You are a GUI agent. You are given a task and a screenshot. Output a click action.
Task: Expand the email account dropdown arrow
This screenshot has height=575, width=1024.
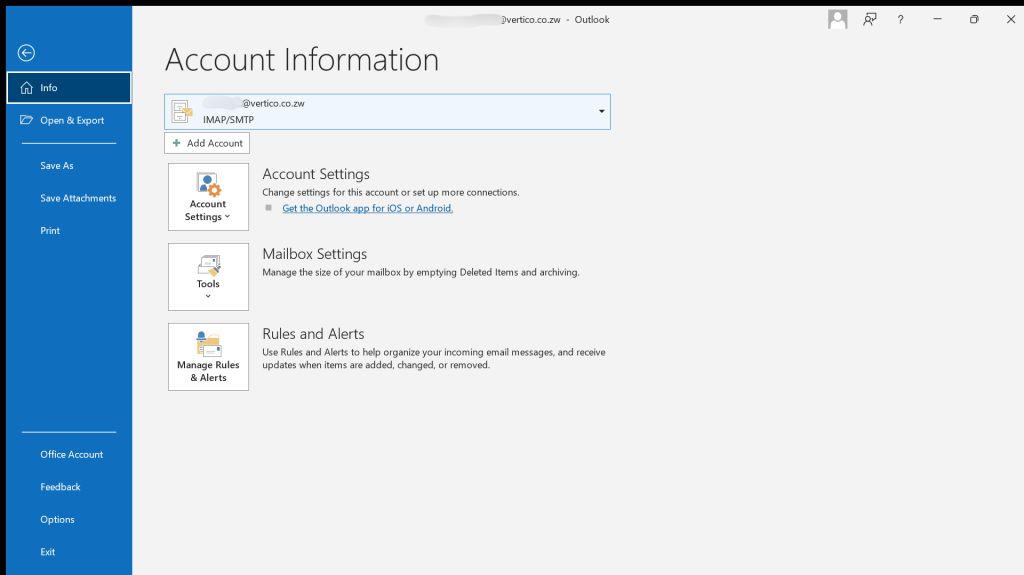(601, 111)
